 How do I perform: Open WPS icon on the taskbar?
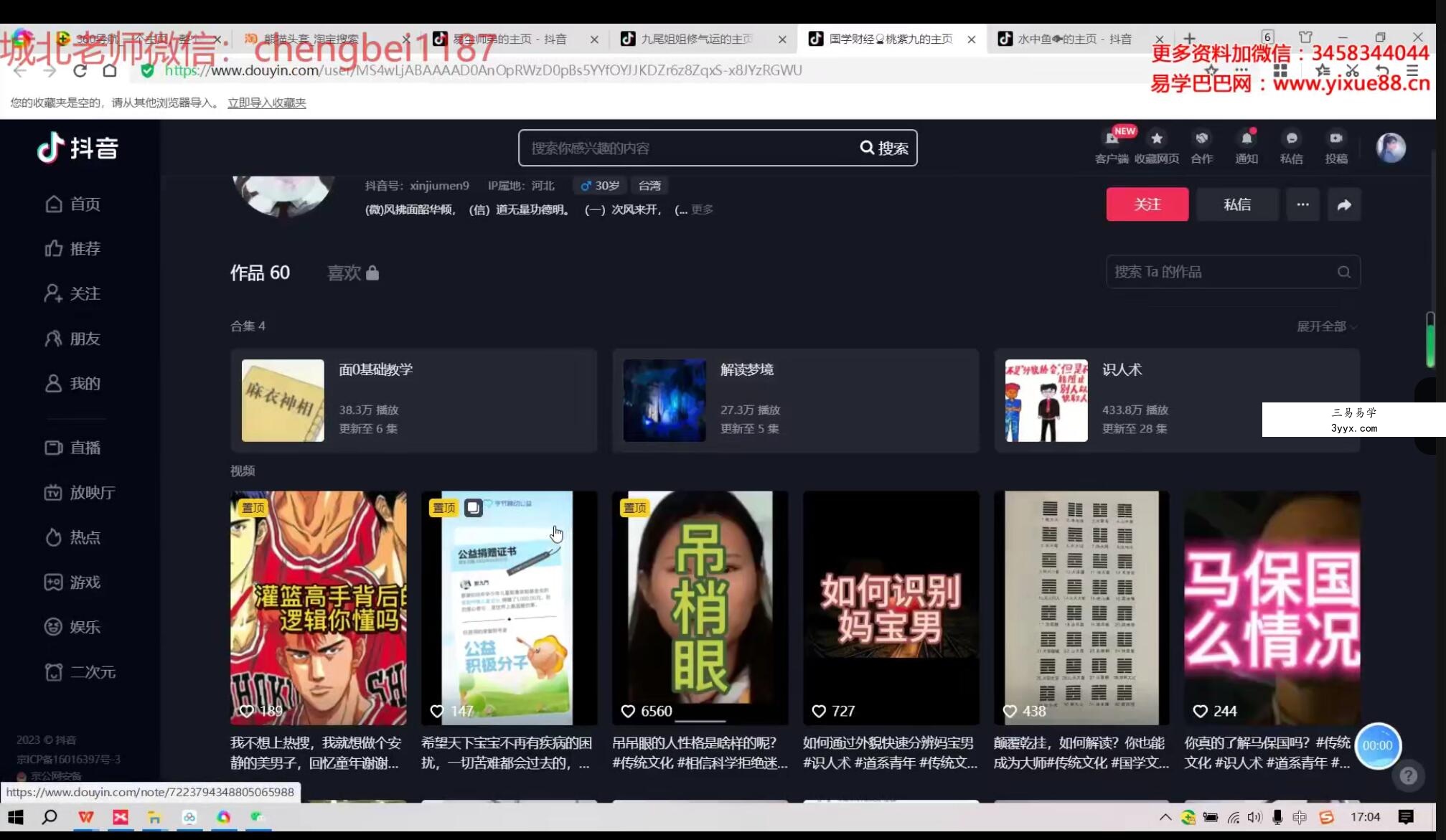pyautogui.click(x=85, y=817)
